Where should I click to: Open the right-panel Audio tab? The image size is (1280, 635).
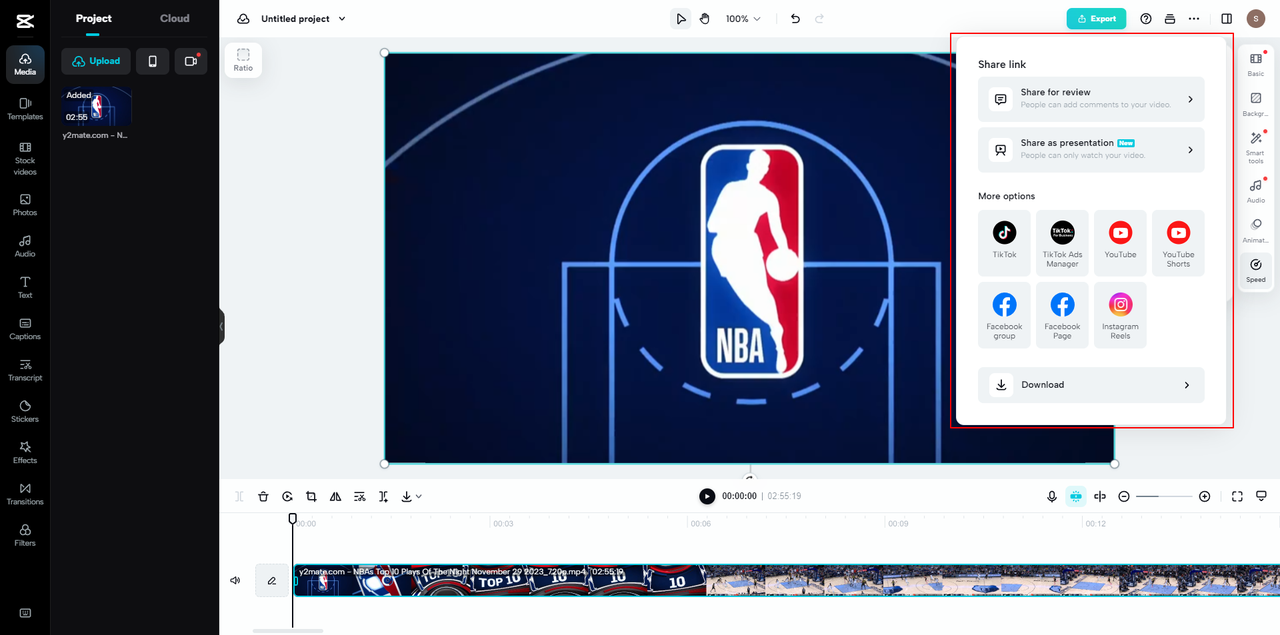(x=1256, y=191)
